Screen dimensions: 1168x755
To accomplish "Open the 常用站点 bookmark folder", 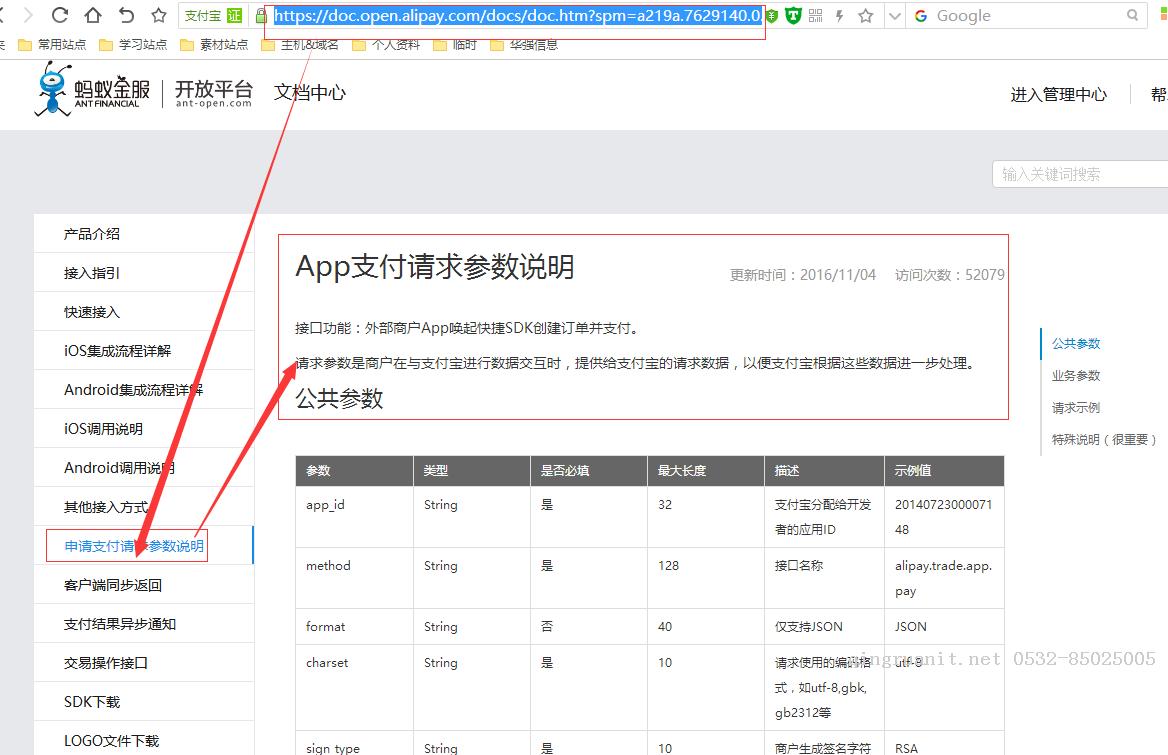I will point(52,45).
